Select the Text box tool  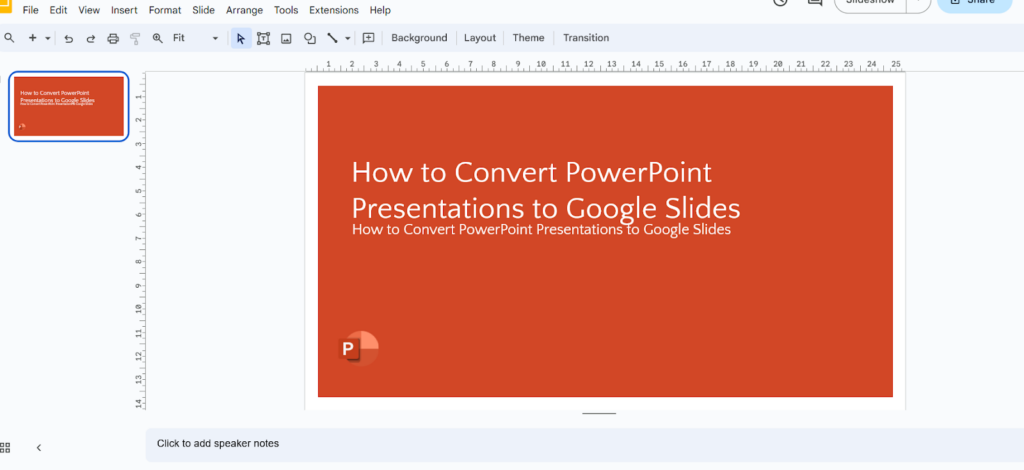point(263,38)
